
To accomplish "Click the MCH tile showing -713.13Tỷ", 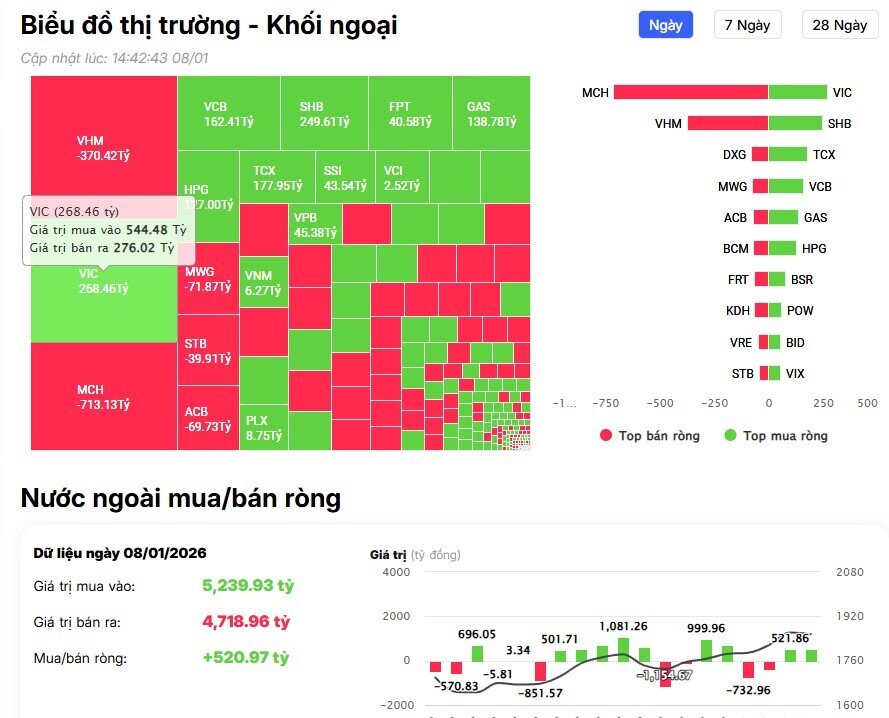I will (102, 395).
